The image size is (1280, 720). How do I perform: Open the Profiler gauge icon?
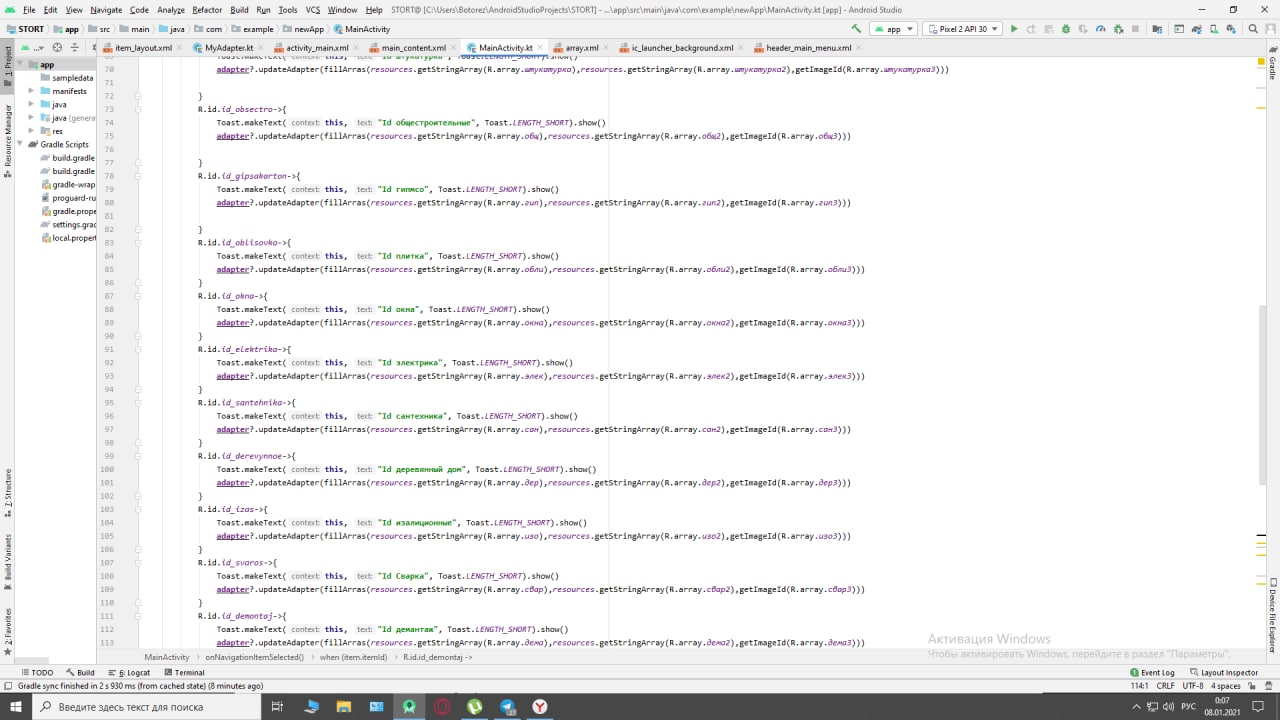[x=1100, y=29]
